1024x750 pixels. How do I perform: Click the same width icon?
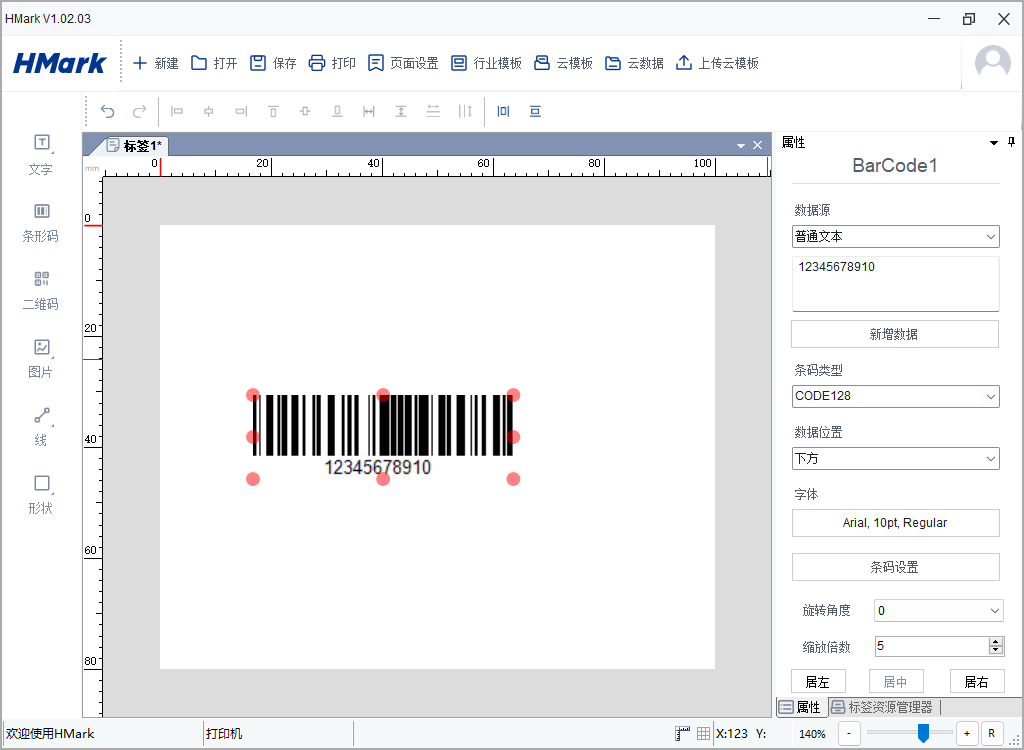point(369,111)
